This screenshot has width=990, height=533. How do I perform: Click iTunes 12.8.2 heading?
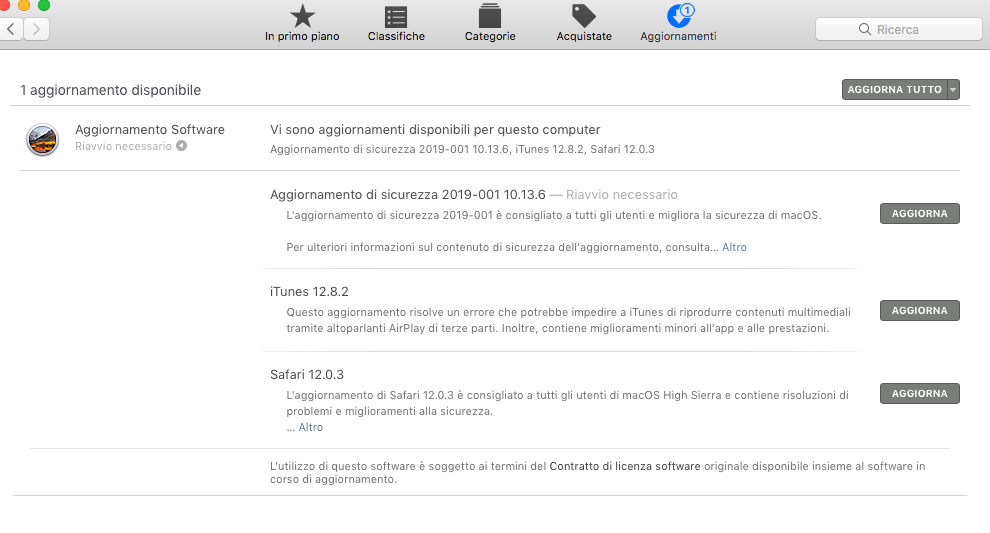click(x=309, y=292)
